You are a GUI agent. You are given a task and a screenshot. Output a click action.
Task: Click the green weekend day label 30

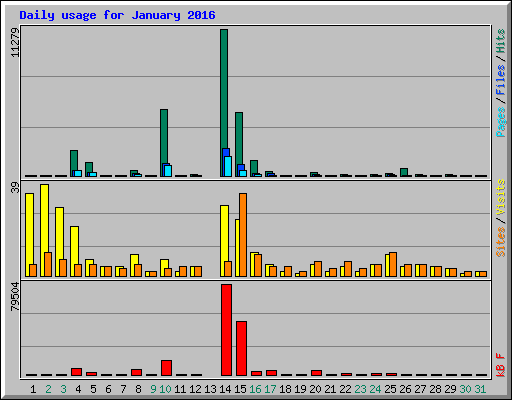(x=465, y=389)
